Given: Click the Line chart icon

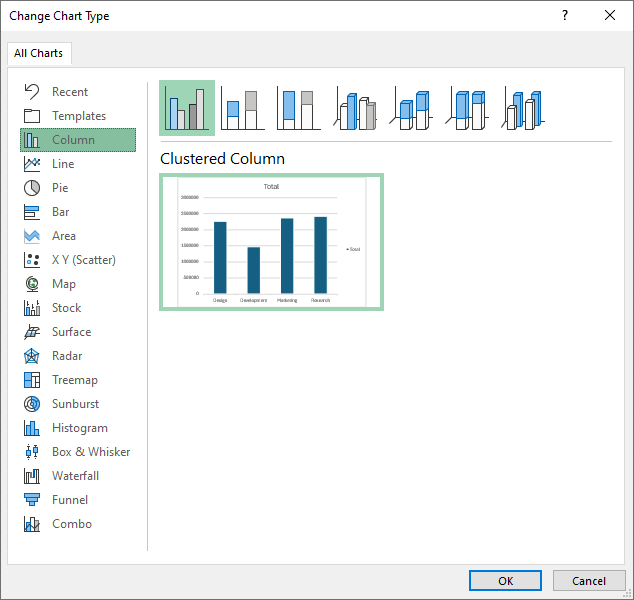Looking at the screenshot, I should (32, 164).
